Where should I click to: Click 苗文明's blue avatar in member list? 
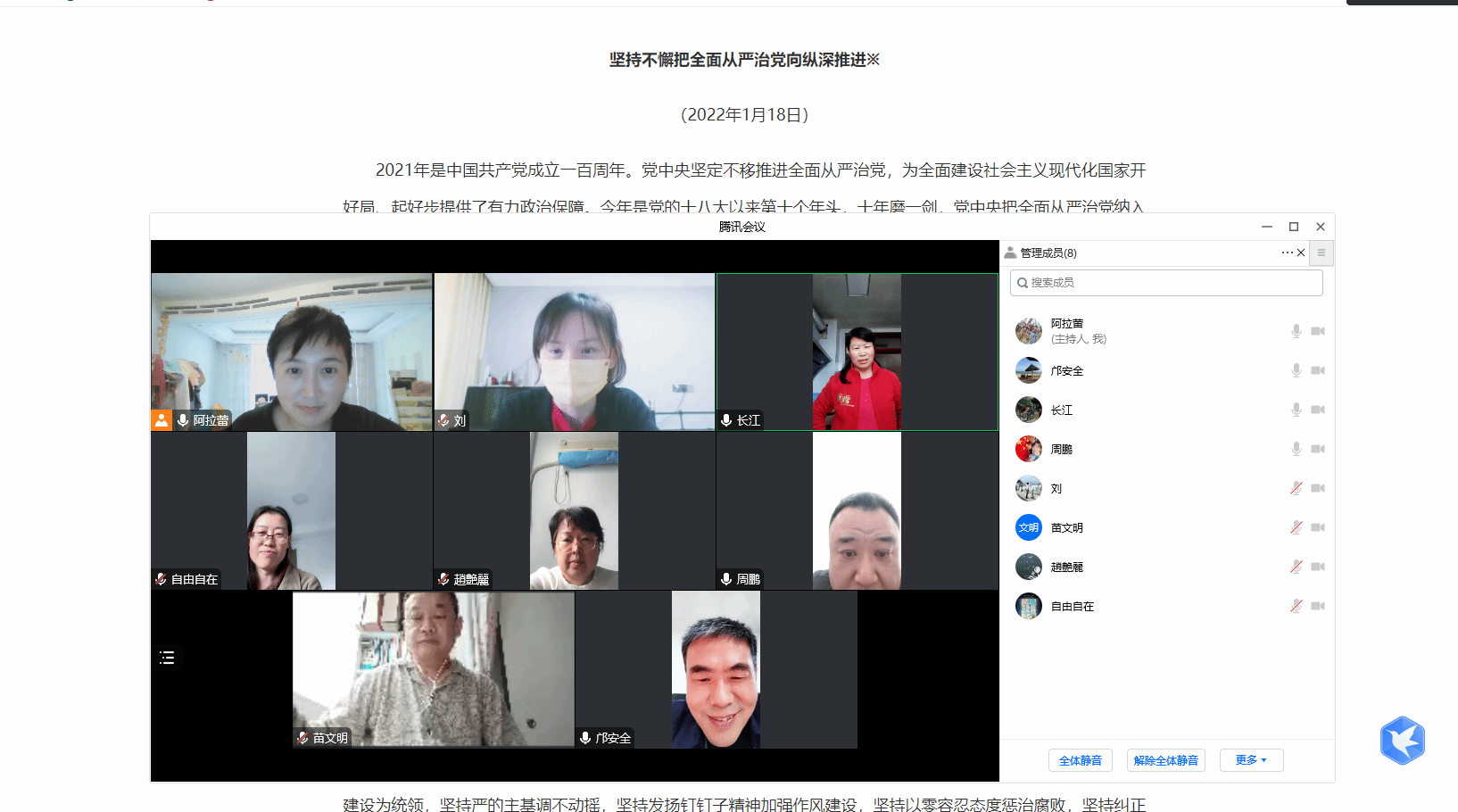pos(1029,527)
